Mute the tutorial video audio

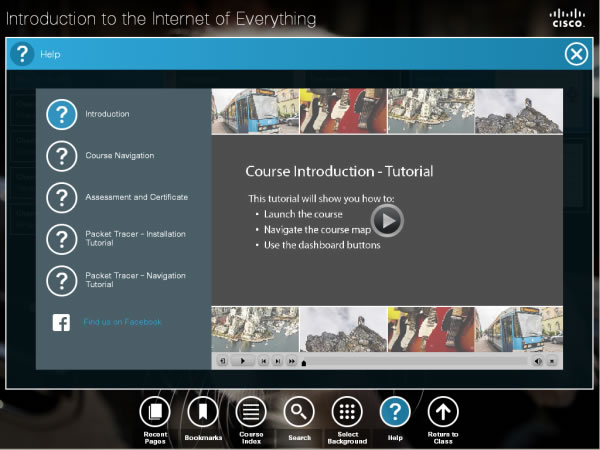(x=537, y=361)
